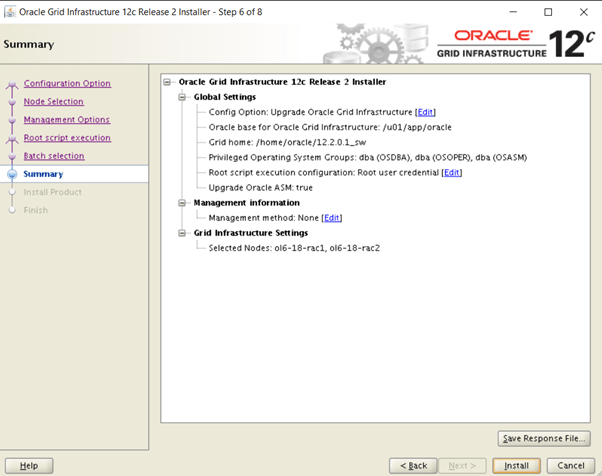602x476 pixels.
Task: Navigate to Root script execution step
Action: 67,138
